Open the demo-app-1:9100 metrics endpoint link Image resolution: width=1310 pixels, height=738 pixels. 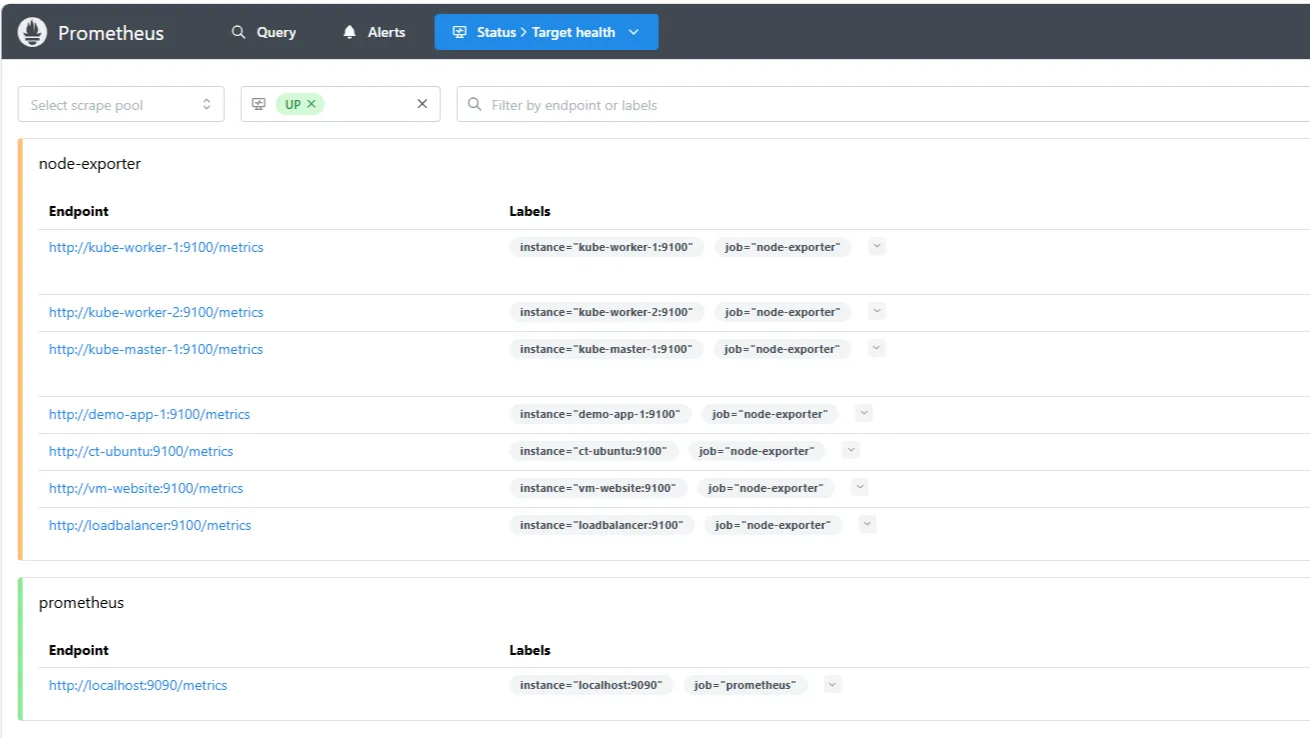click(149, 414)
